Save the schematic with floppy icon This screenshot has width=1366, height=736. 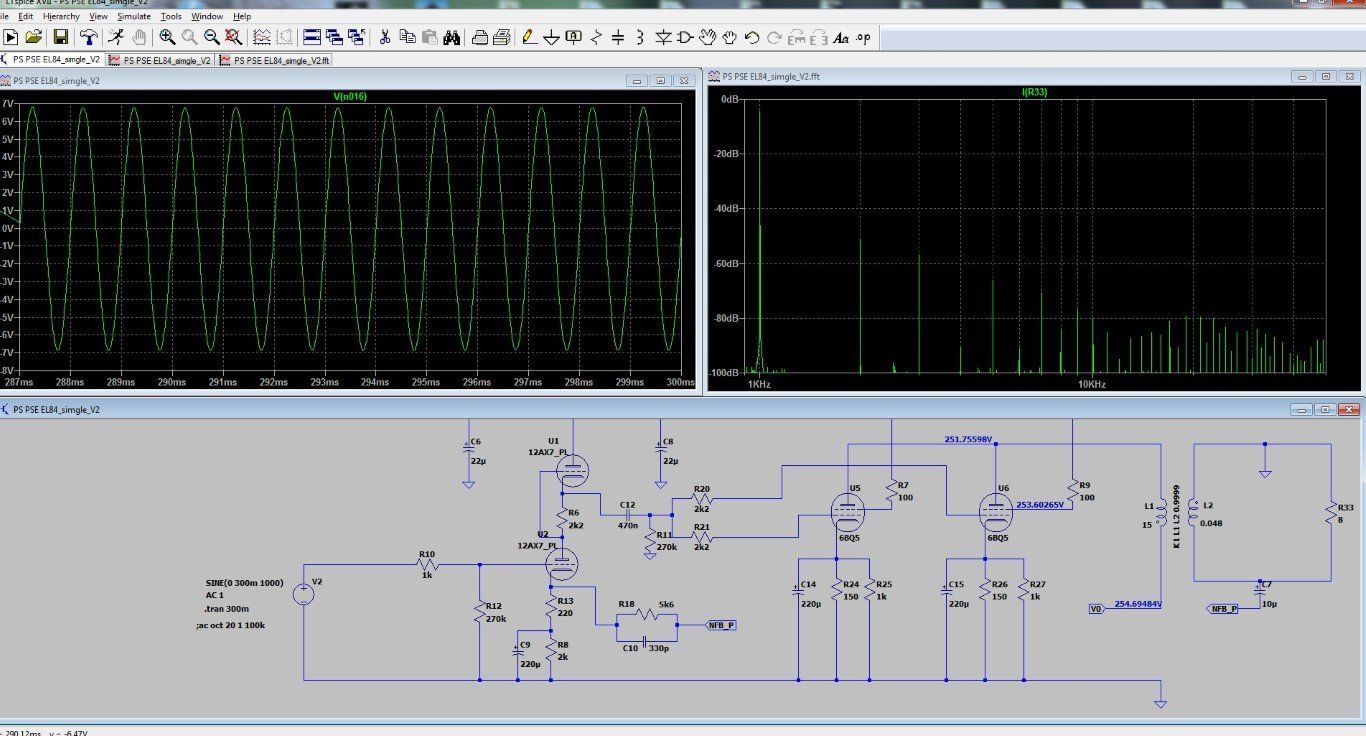coord(61,37)
